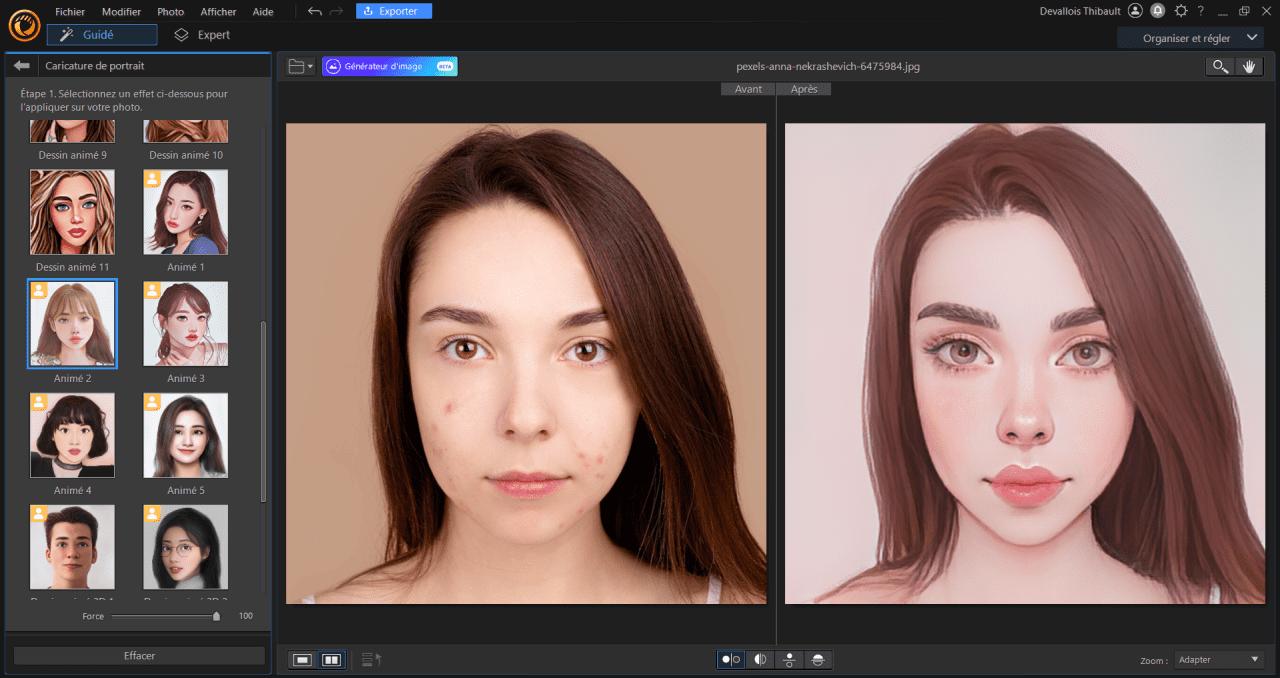Click the Exporter button
The height and width of the screenshot is (678, 1280).
coord(393,10)
